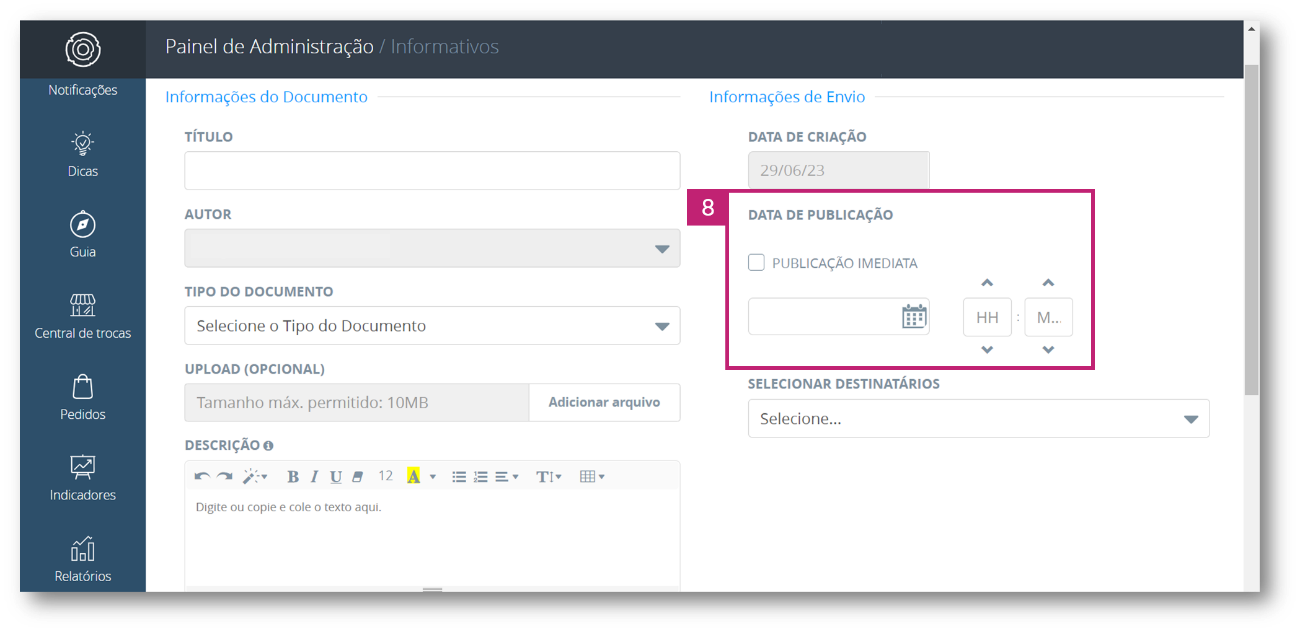The image size is (1300, 632).
Task: Open the Dicas lightbulb icon
Action: pyautogui.click(x=83, y=142)
